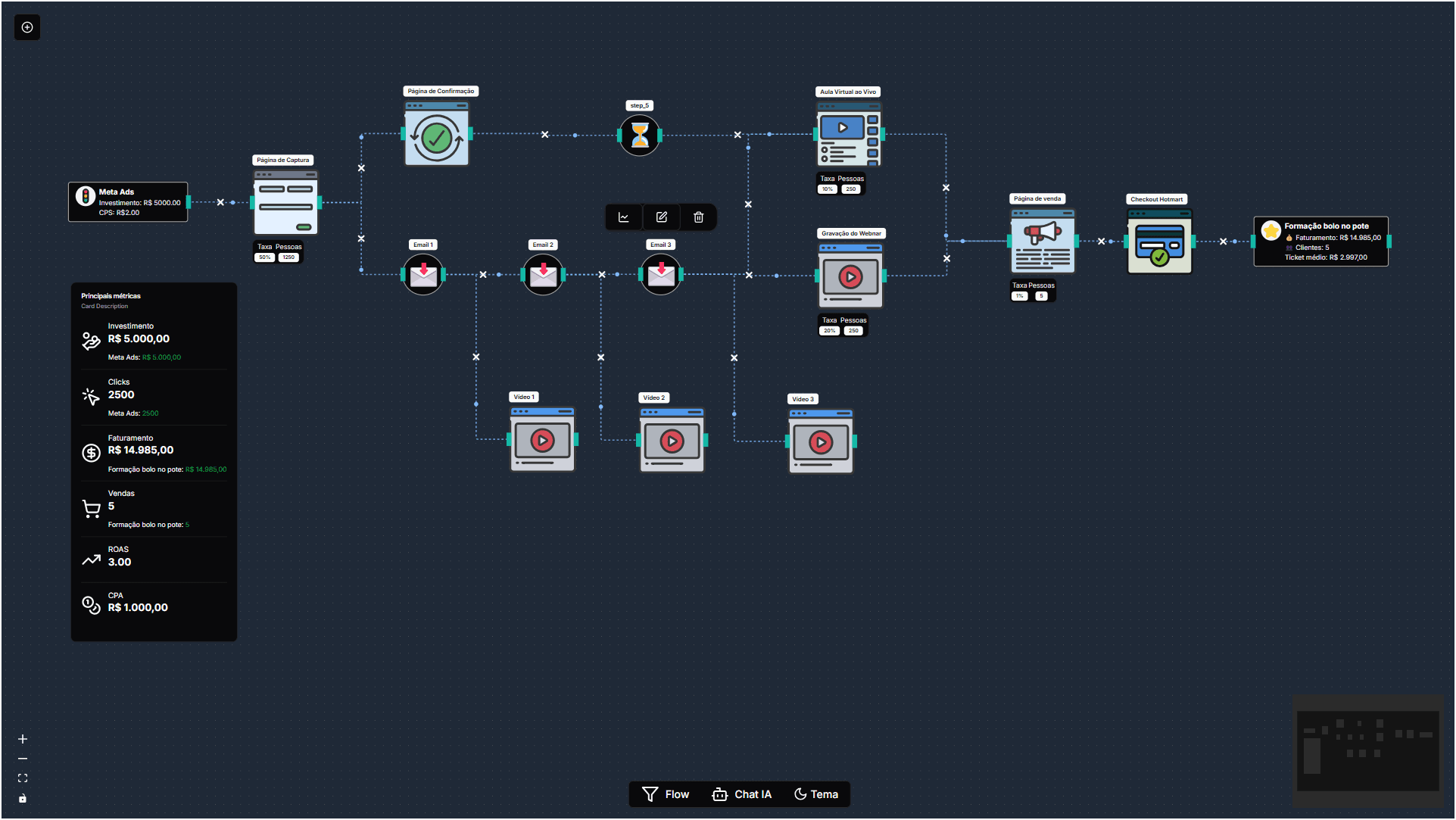Image resolution: width=1456 pixels, height=820 pixels.
Task: Click the 1% rate under Página de venda
Action: point(1020,296)
